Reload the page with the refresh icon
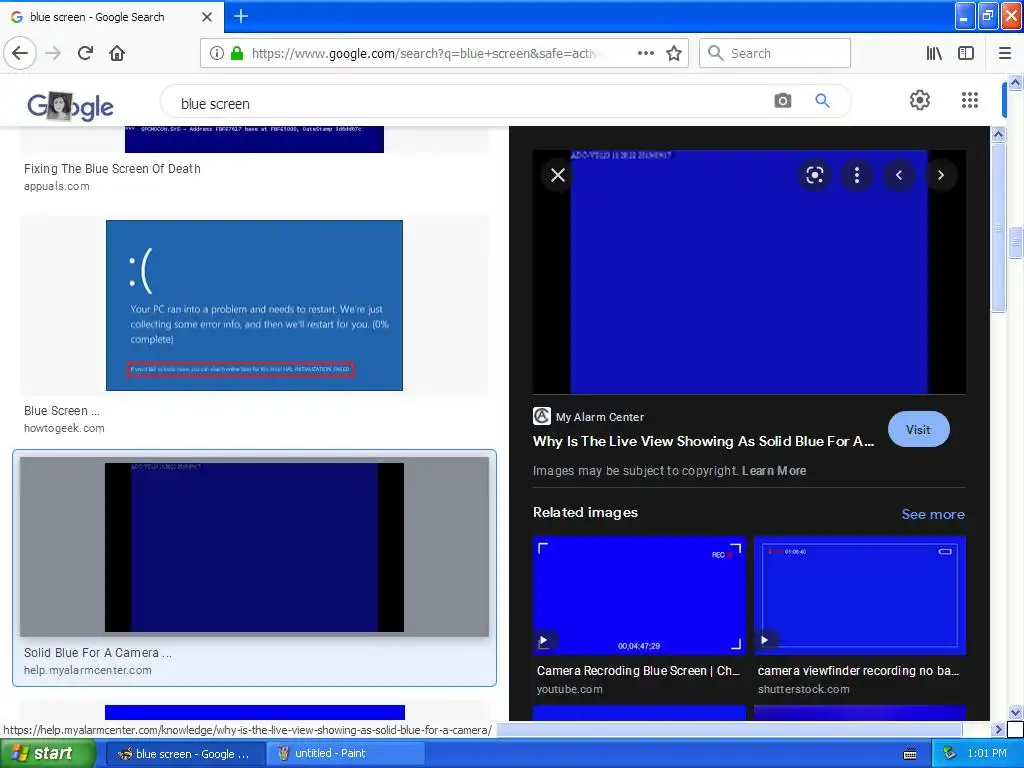This screenshot has height=768, width=1024. (85, 53)
